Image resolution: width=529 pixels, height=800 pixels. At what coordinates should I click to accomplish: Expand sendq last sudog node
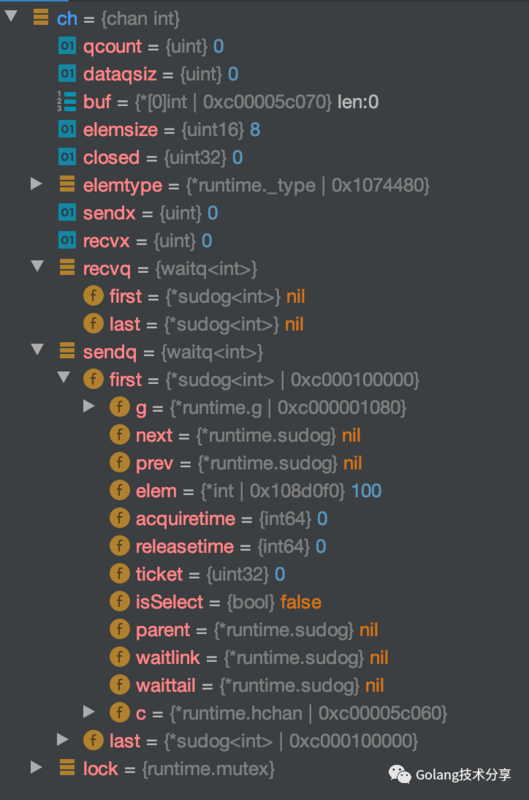[63, 739]
